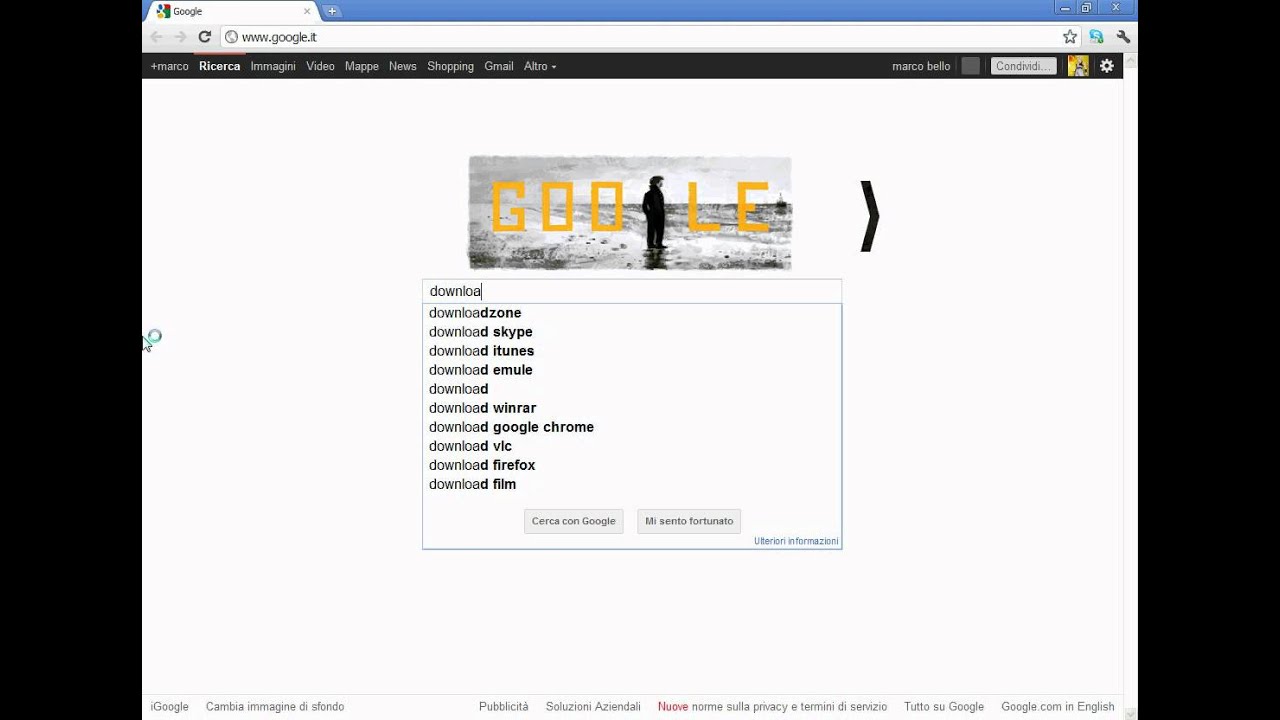This screenshot has height=720, width=1280.
Task: Open +marco profile link
Action: tap(169, 66)
